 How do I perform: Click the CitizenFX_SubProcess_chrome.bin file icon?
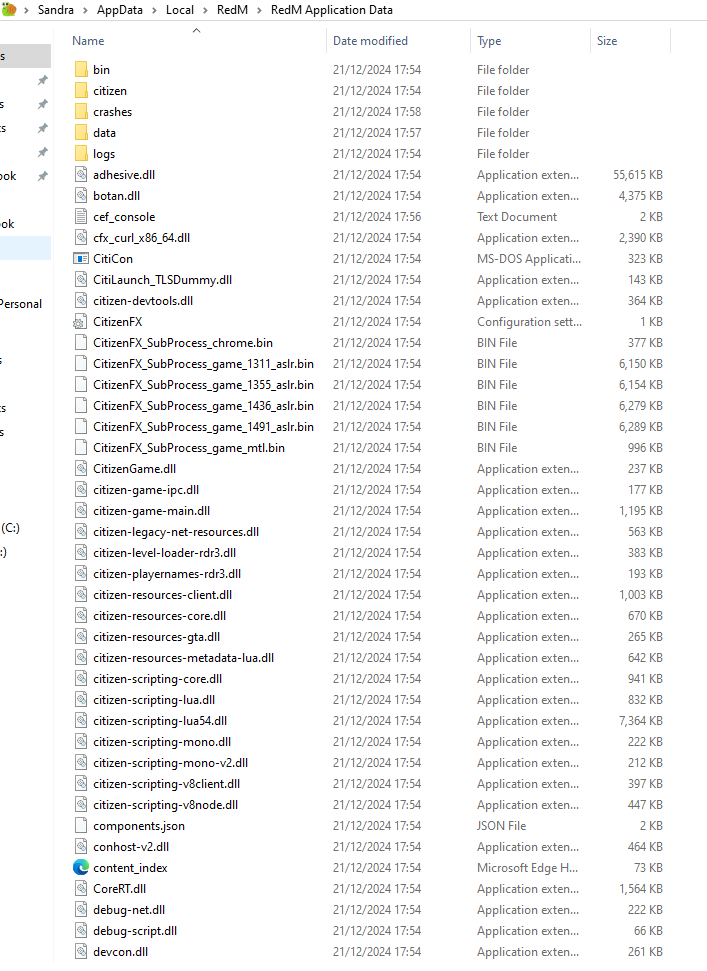click(81, 342)
